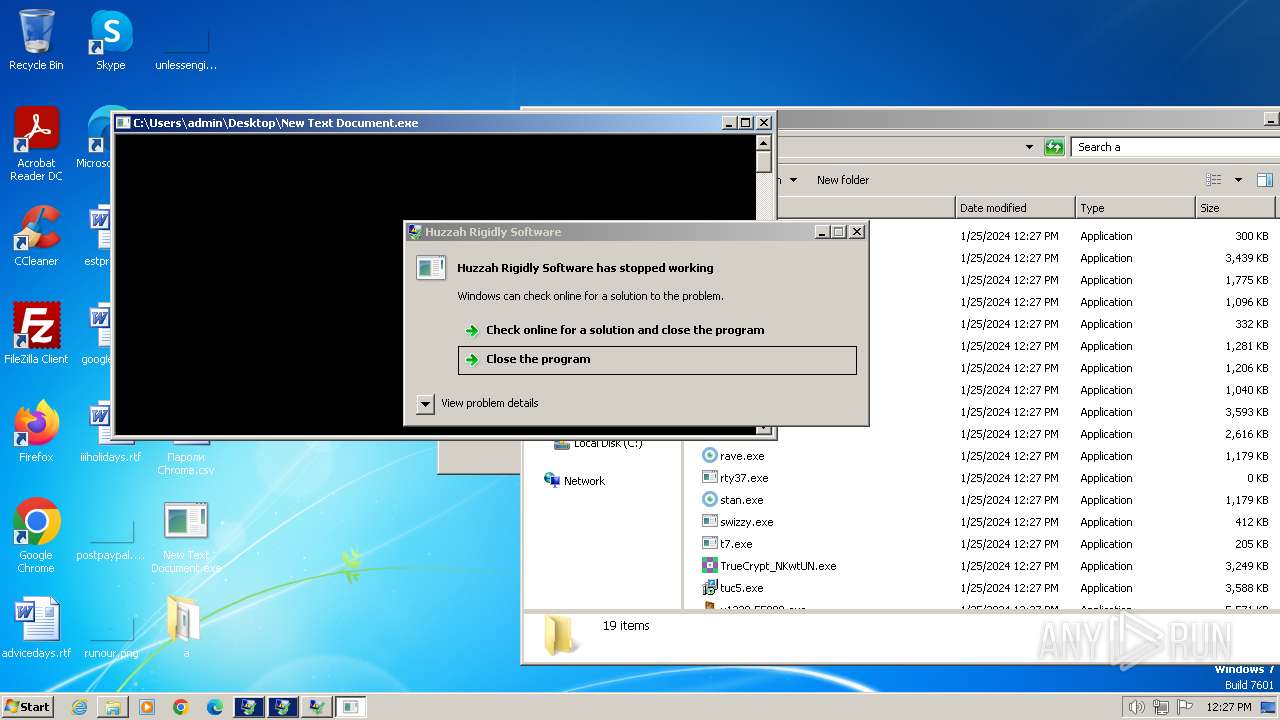Select the advicedays.rtf document icon
The width and height of the screenshot is (1280, 720).
click(36, 628)
